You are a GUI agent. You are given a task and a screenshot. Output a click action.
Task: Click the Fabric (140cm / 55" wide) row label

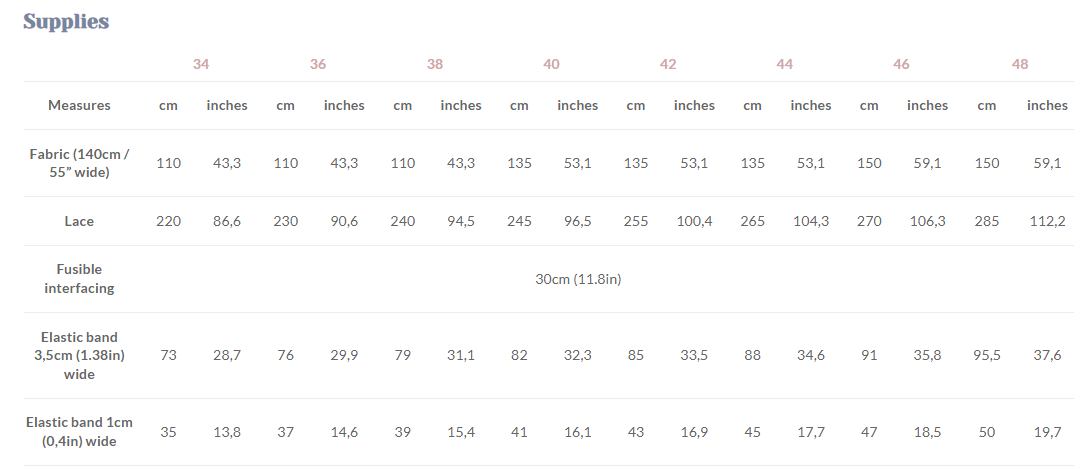[x=79, y=163]
